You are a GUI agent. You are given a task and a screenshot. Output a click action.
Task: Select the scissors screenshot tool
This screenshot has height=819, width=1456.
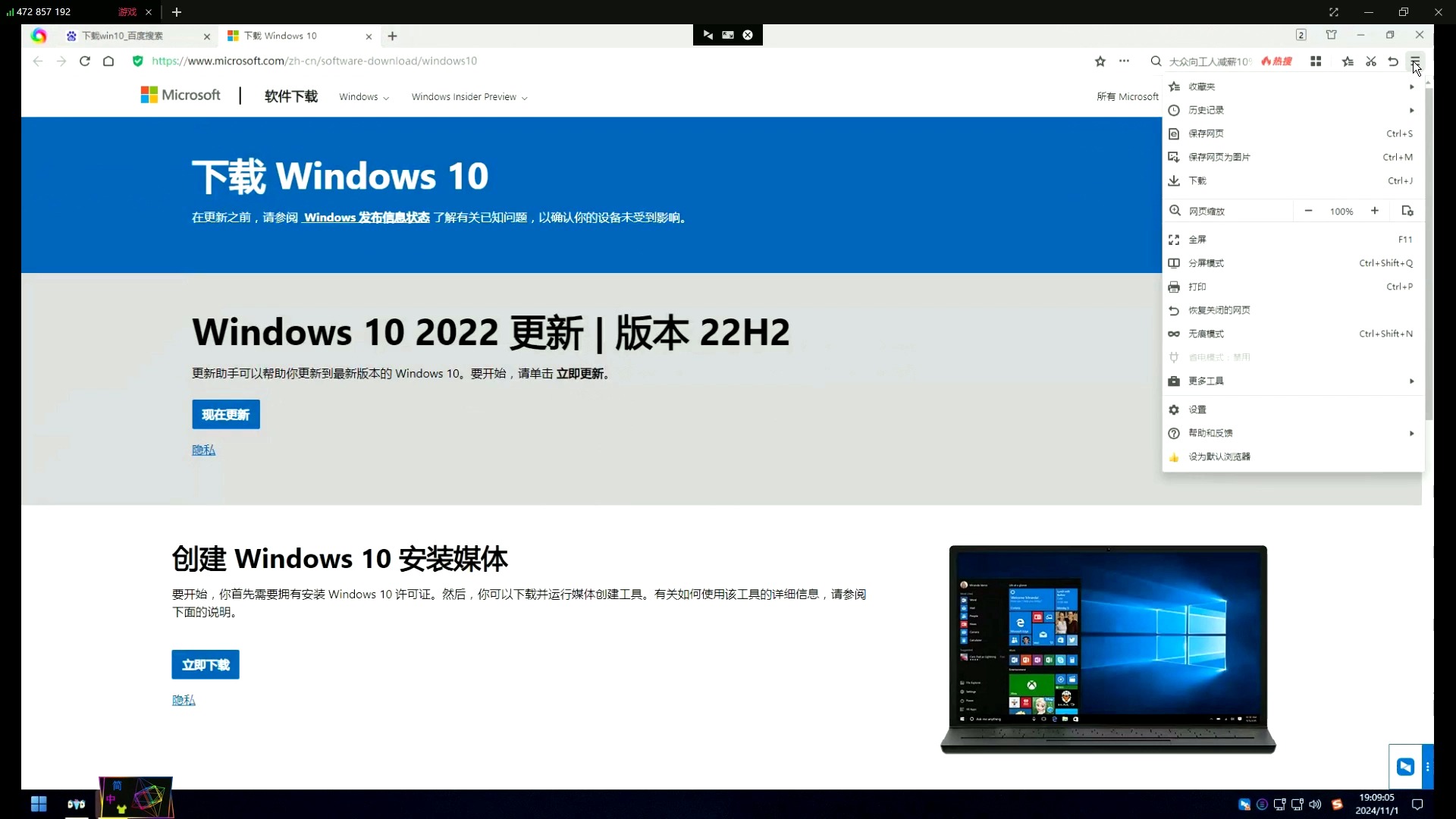[1371, 61]
